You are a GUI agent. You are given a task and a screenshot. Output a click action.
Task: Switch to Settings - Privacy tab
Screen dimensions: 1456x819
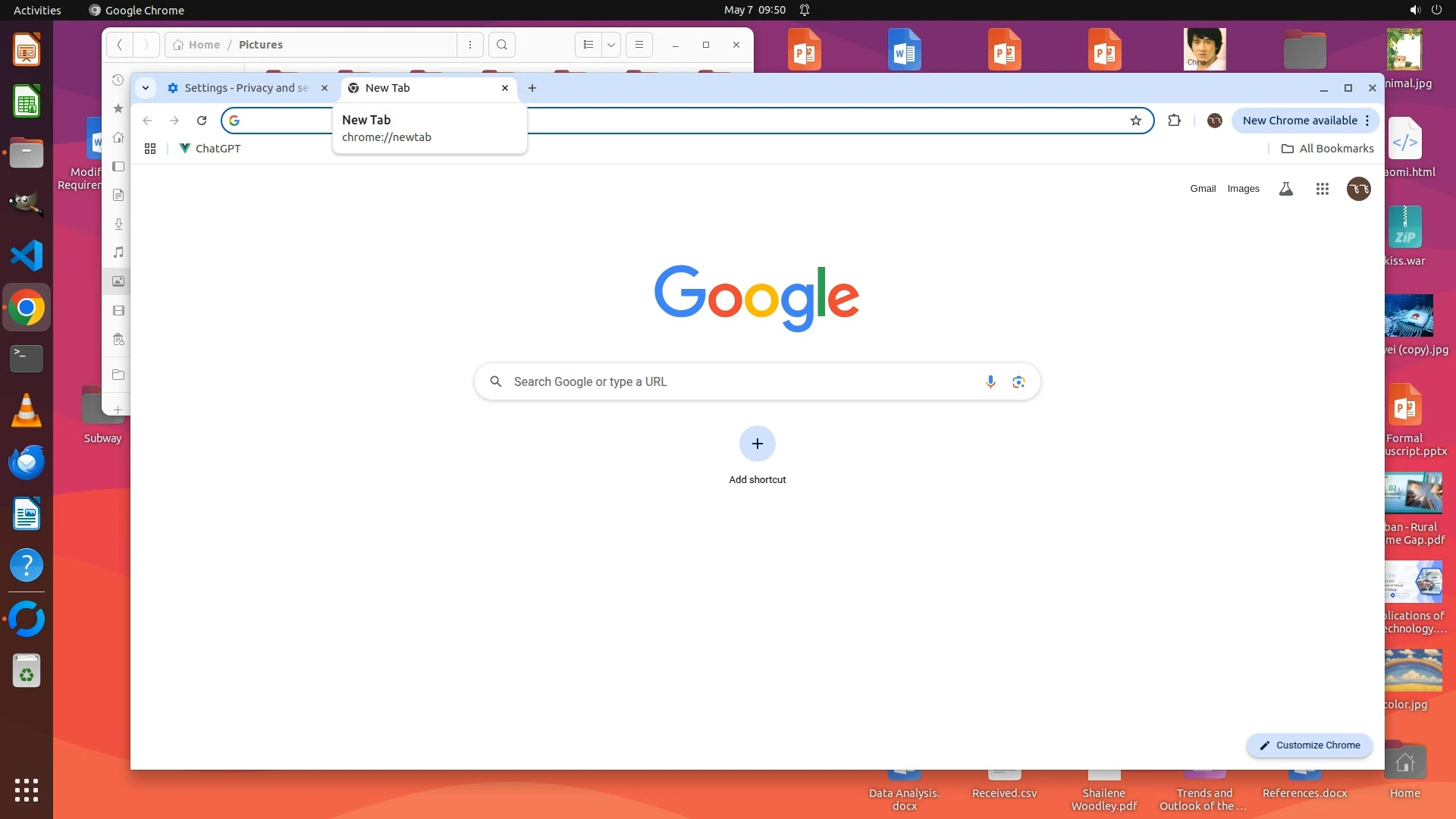click(246, 88)
